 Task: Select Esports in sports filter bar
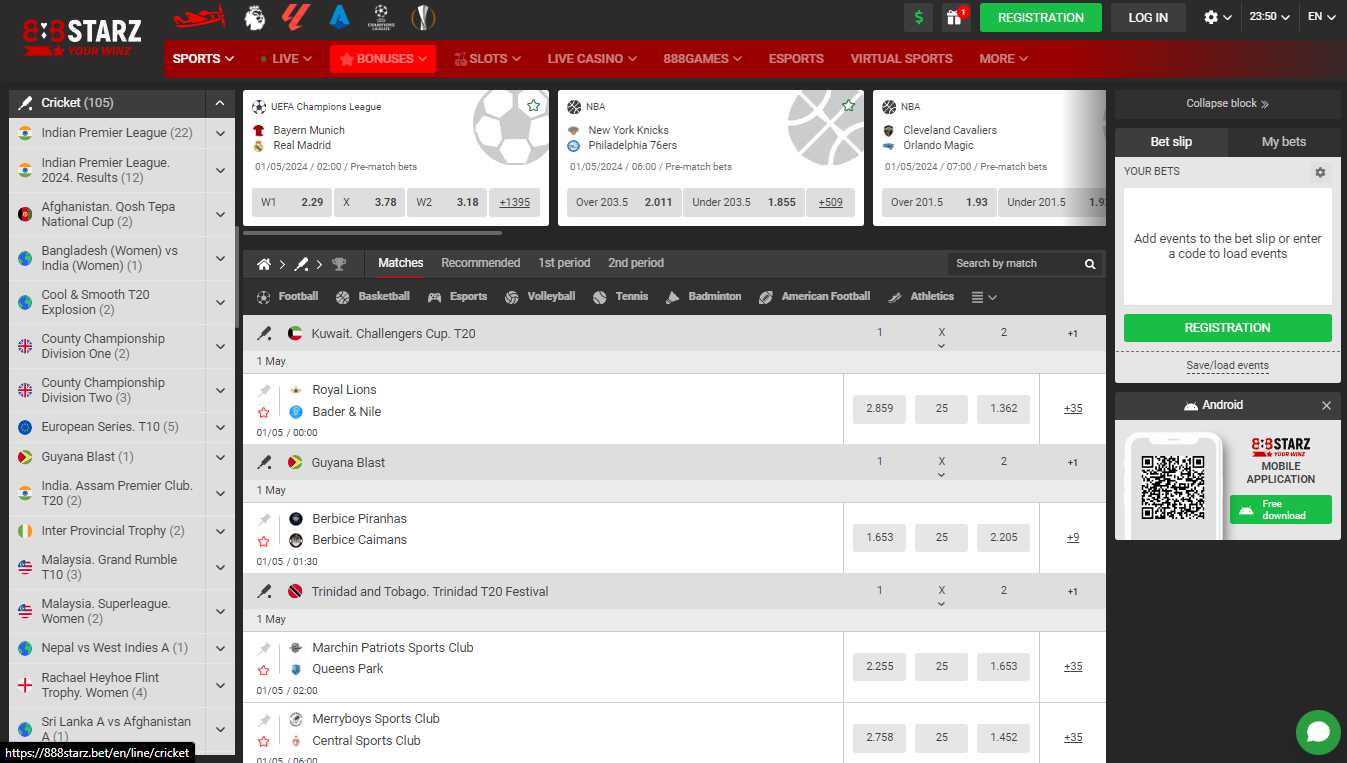457,297
